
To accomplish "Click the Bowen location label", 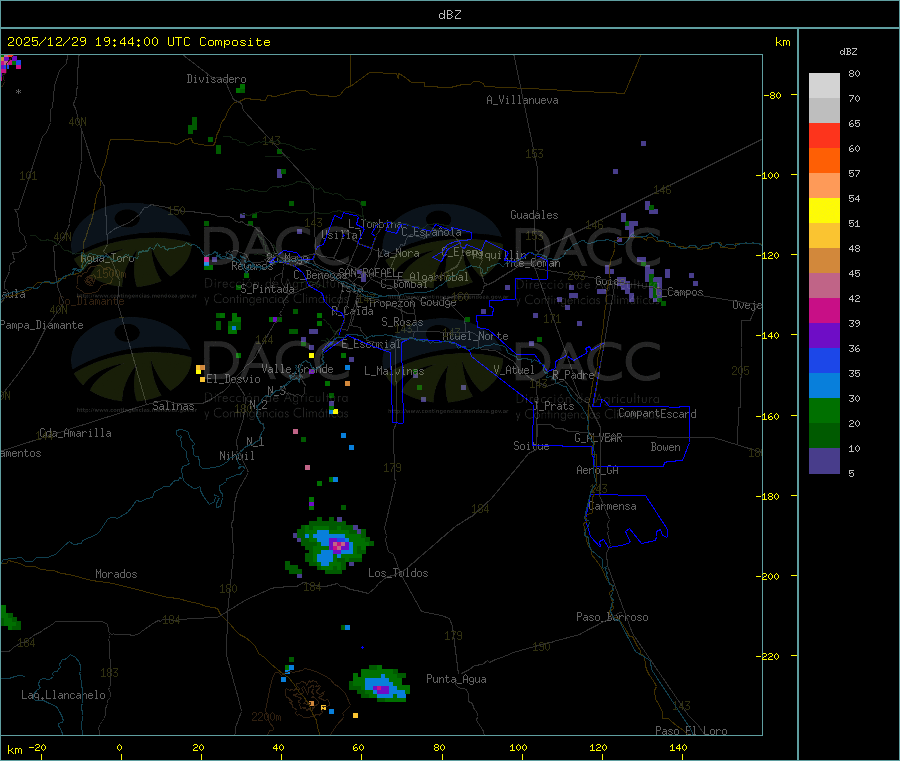I will pos(665,447).
